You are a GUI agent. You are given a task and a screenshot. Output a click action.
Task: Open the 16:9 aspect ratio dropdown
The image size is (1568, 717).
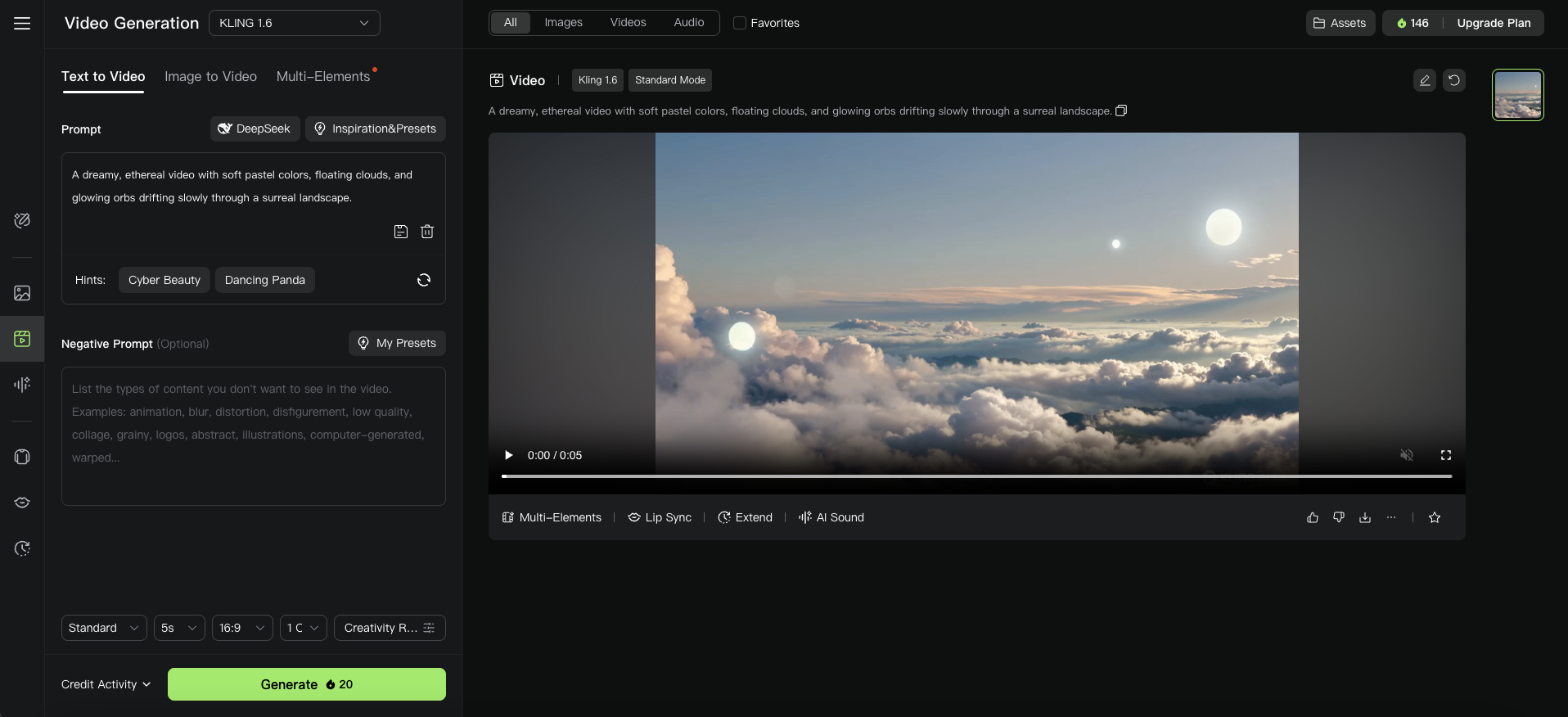click(x=242, y=628)
